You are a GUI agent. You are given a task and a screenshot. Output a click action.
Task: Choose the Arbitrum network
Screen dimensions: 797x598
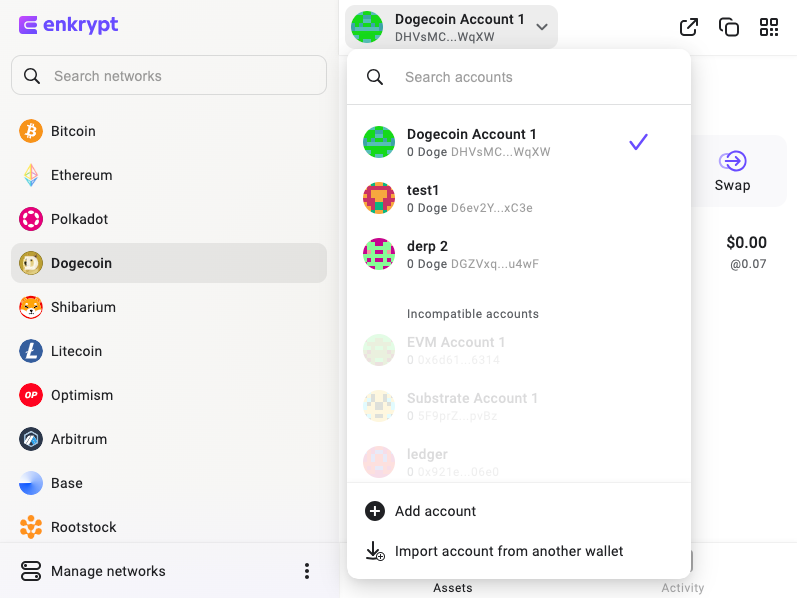(x=169, y=439)
